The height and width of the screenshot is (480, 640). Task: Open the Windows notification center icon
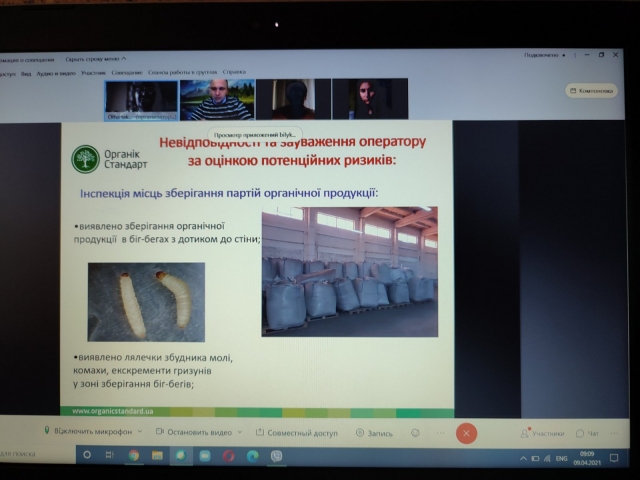(614, 458)
